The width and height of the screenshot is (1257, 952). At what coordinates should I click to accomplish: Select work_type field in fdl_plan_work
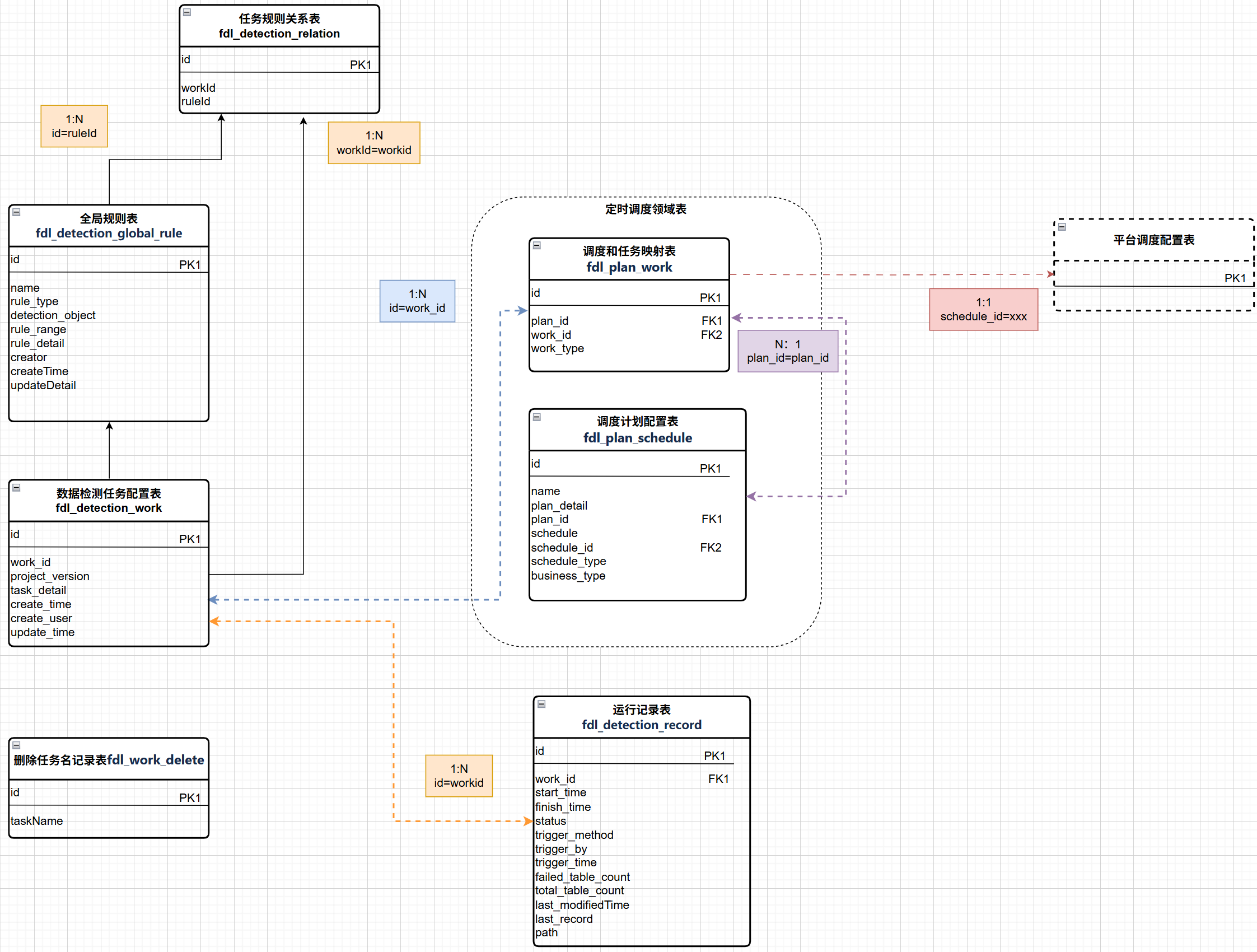click(x=558, y=348)
